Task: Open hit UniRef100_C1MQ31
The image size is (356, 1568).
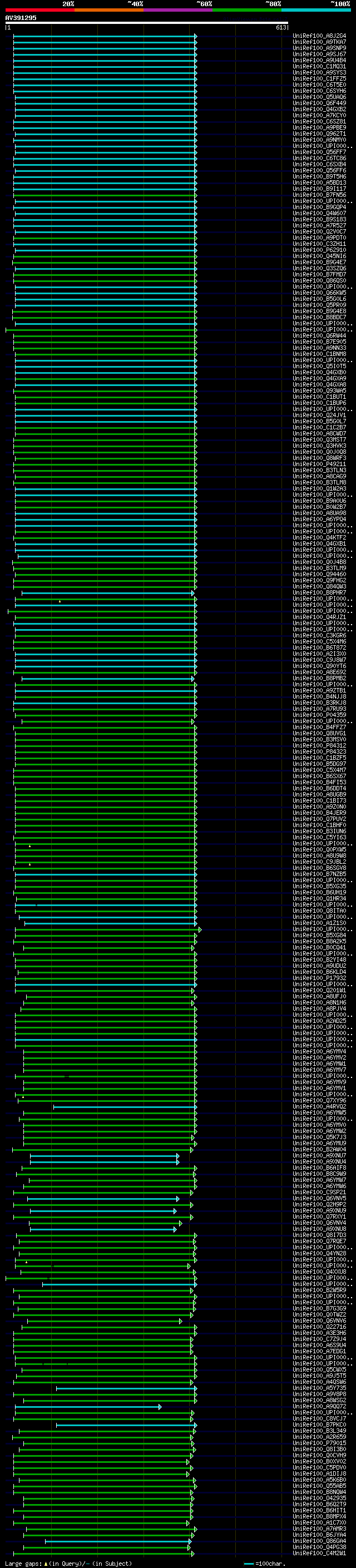Action: [319, 66]
